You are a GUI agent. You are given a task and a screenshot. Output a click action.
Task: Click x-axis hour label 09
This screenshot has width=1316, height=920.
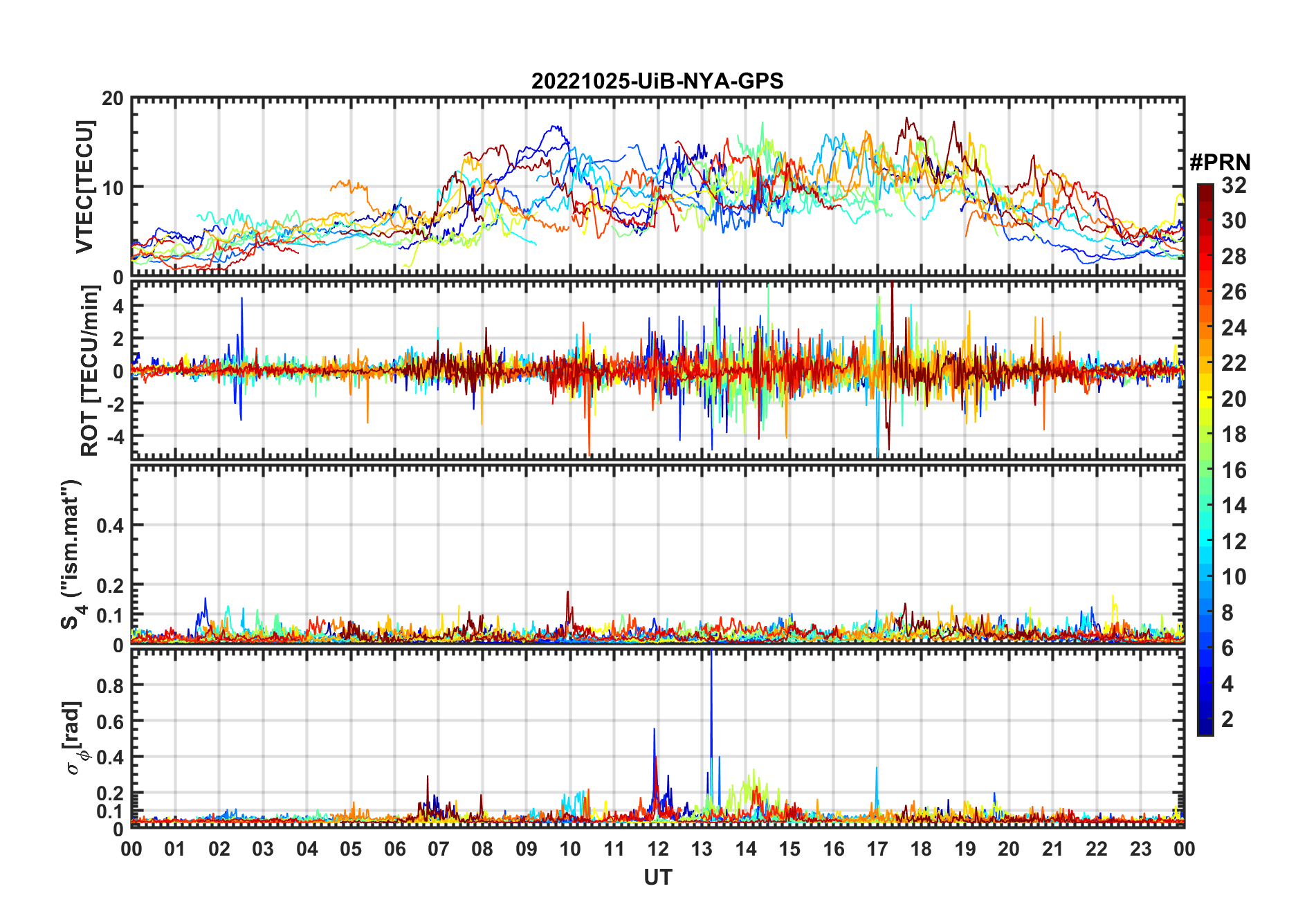tap(527, 849)
